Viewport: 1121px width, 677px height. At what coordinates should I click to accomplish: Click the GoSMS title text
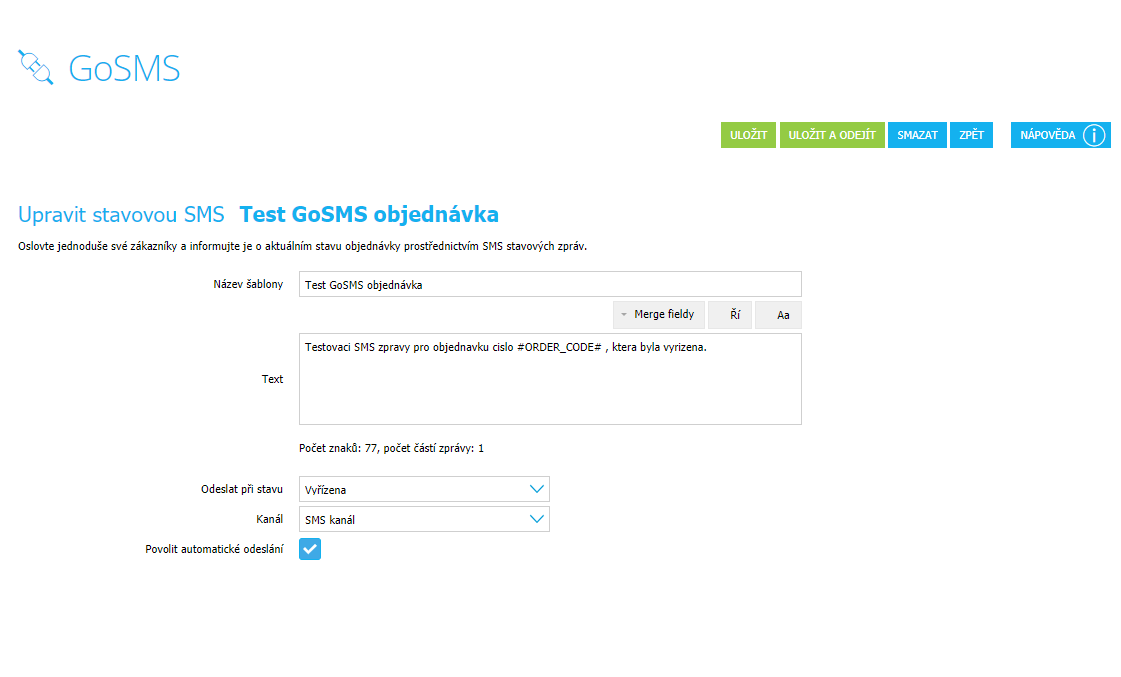[124, 69]
